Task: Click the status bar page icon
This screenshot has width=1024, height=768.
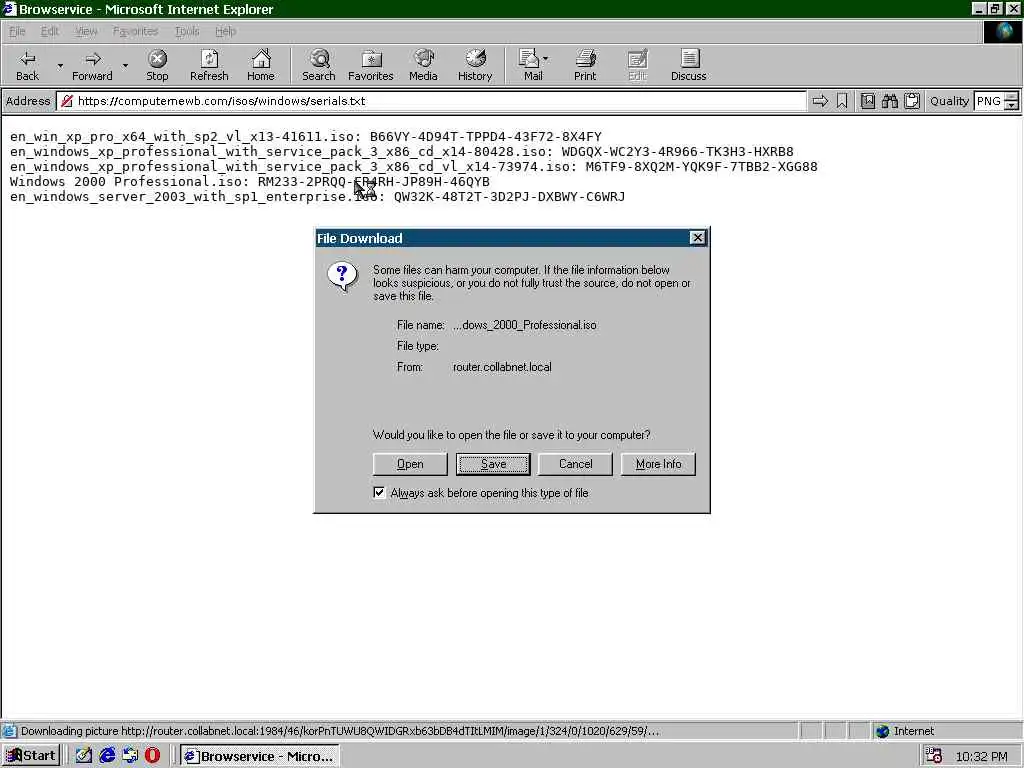Action: tap(9, 731)
